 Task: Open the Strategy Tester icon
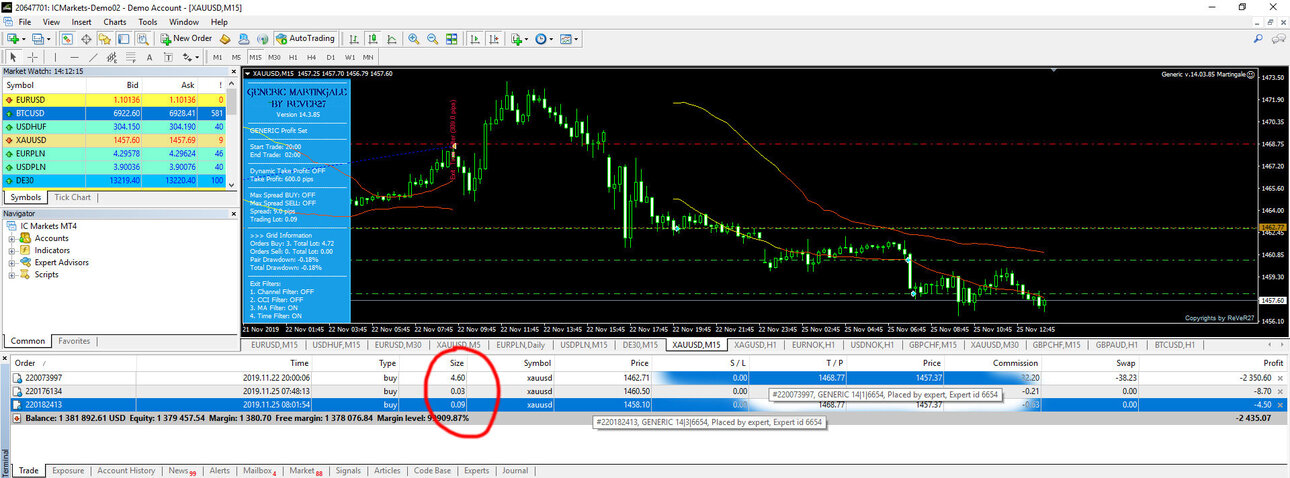coord(143,38)
